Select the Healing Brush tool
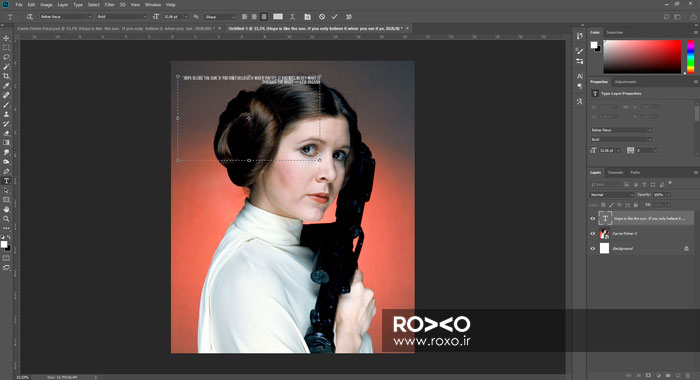The image size is (700, 380). pyautogui.click(x=6, y=95)
